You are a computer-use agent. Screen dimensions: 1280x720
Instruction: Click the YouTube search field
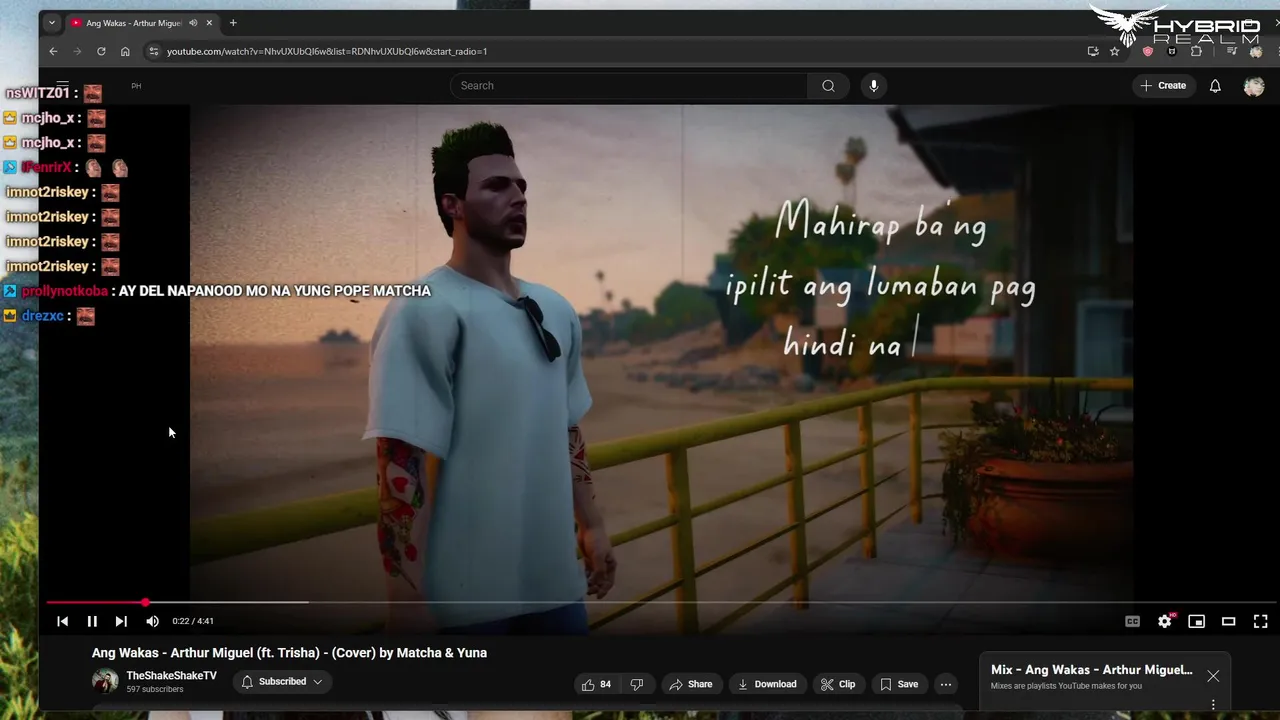[630, 86]
